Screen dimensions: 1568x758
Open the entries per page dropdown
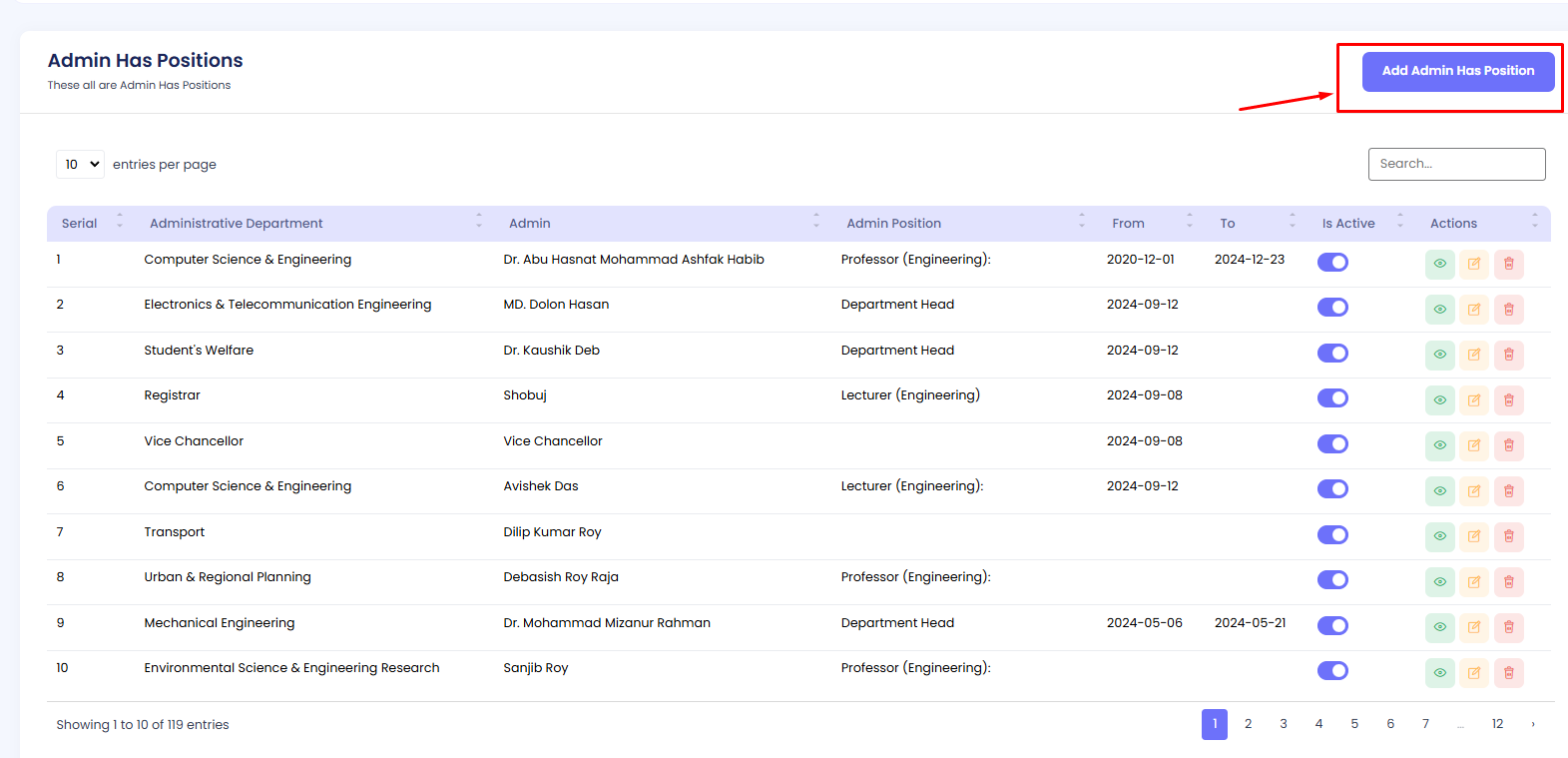point(80,164)
